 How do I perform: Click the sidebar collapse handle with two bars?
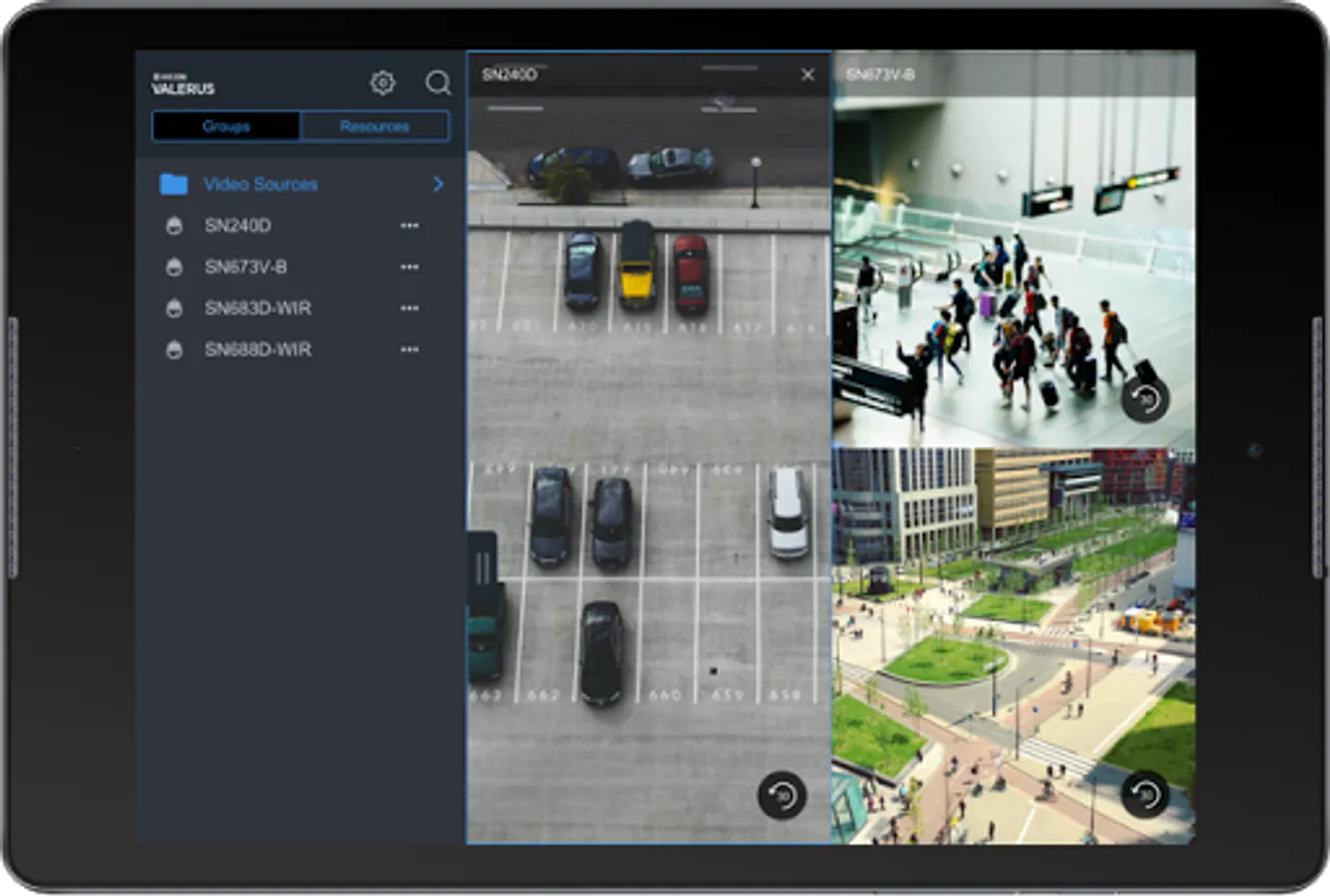[x=482, y=568]
